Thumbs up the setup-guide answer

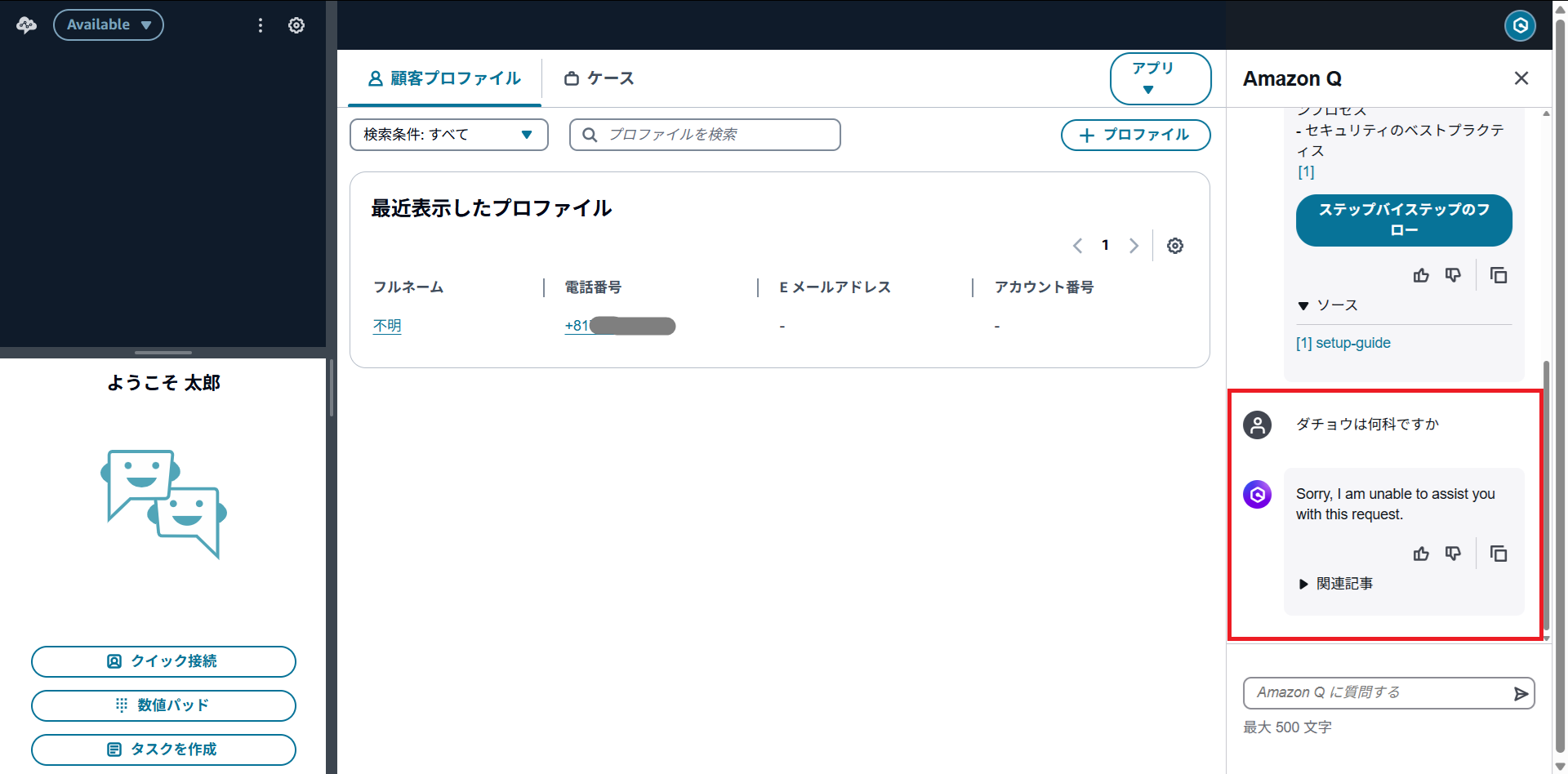pos(1421,276)
